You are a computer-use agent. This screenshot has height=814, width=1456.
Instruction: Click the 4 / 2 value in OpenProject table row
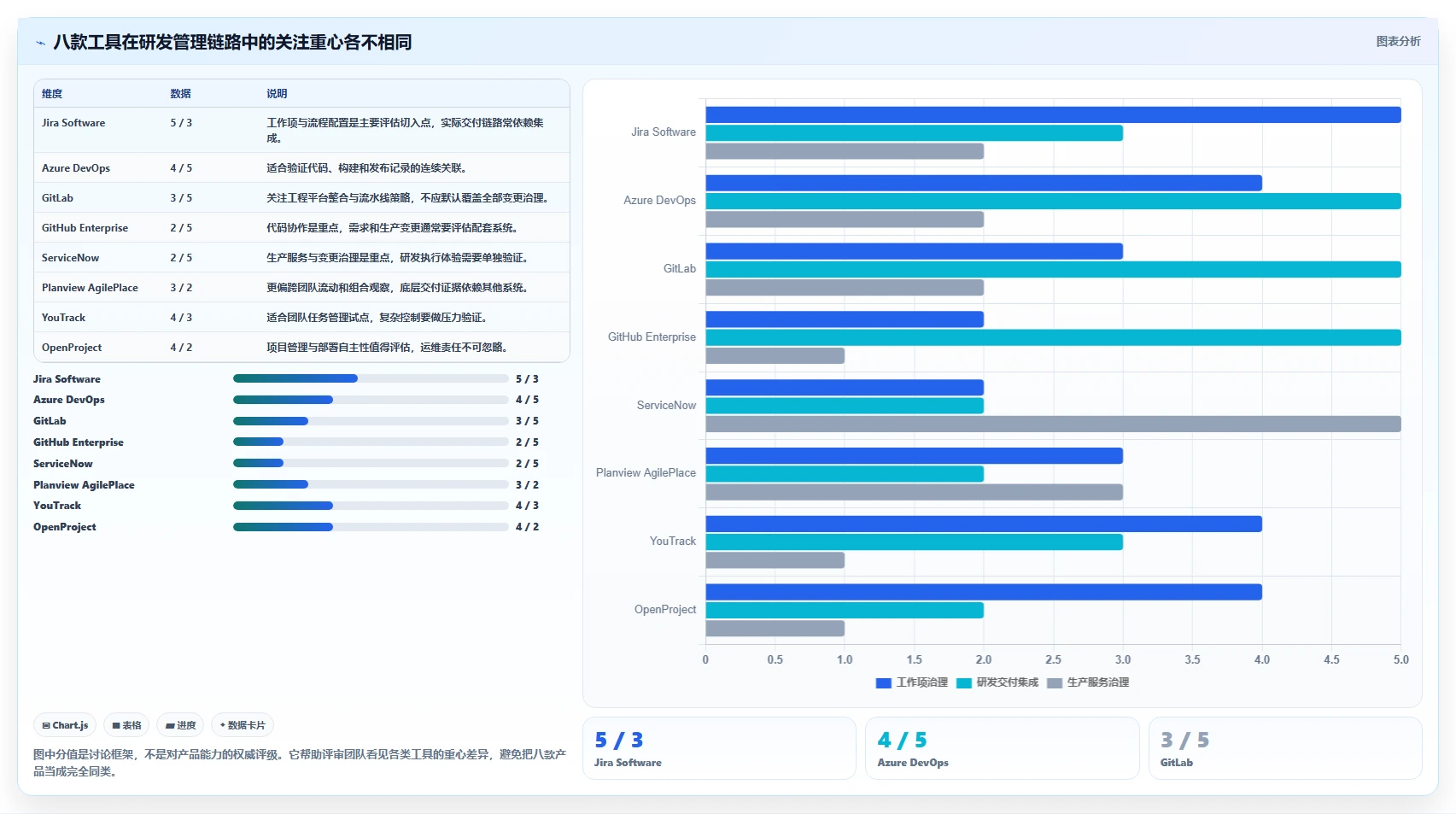tap(181, 348)
